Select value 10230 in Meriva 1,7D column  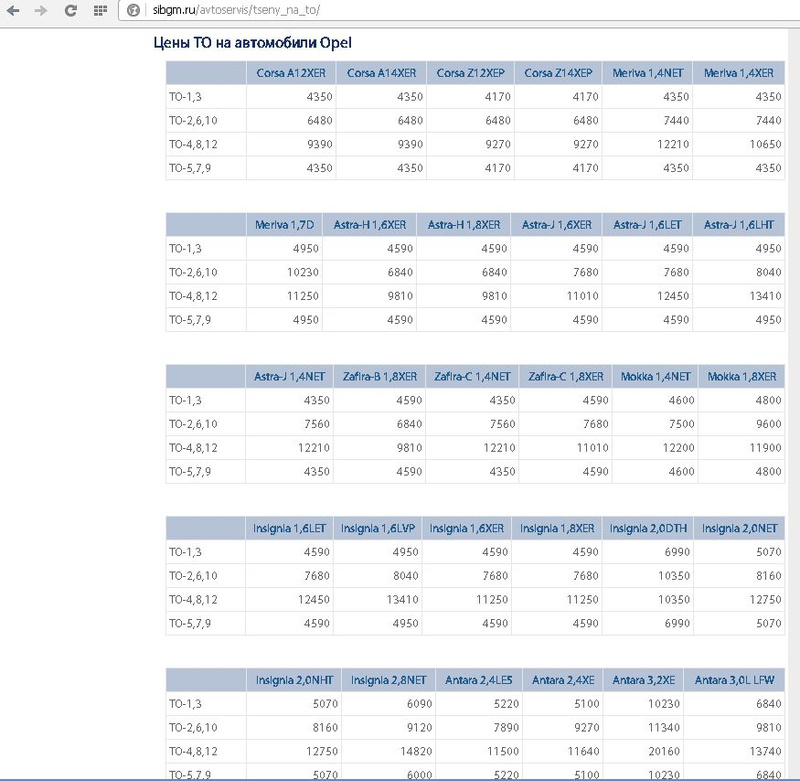click(x=303, y=272)
